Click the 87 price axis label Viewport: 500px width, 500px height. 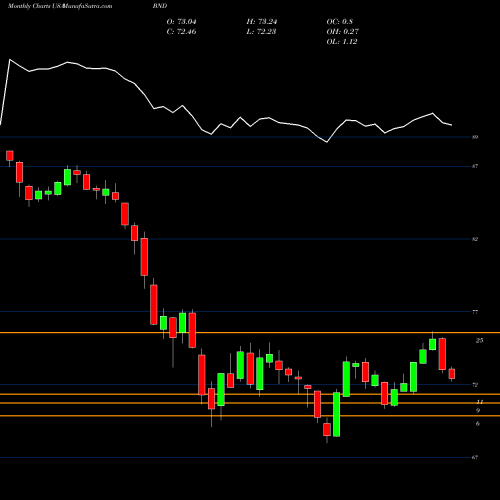tap(475, 166)
